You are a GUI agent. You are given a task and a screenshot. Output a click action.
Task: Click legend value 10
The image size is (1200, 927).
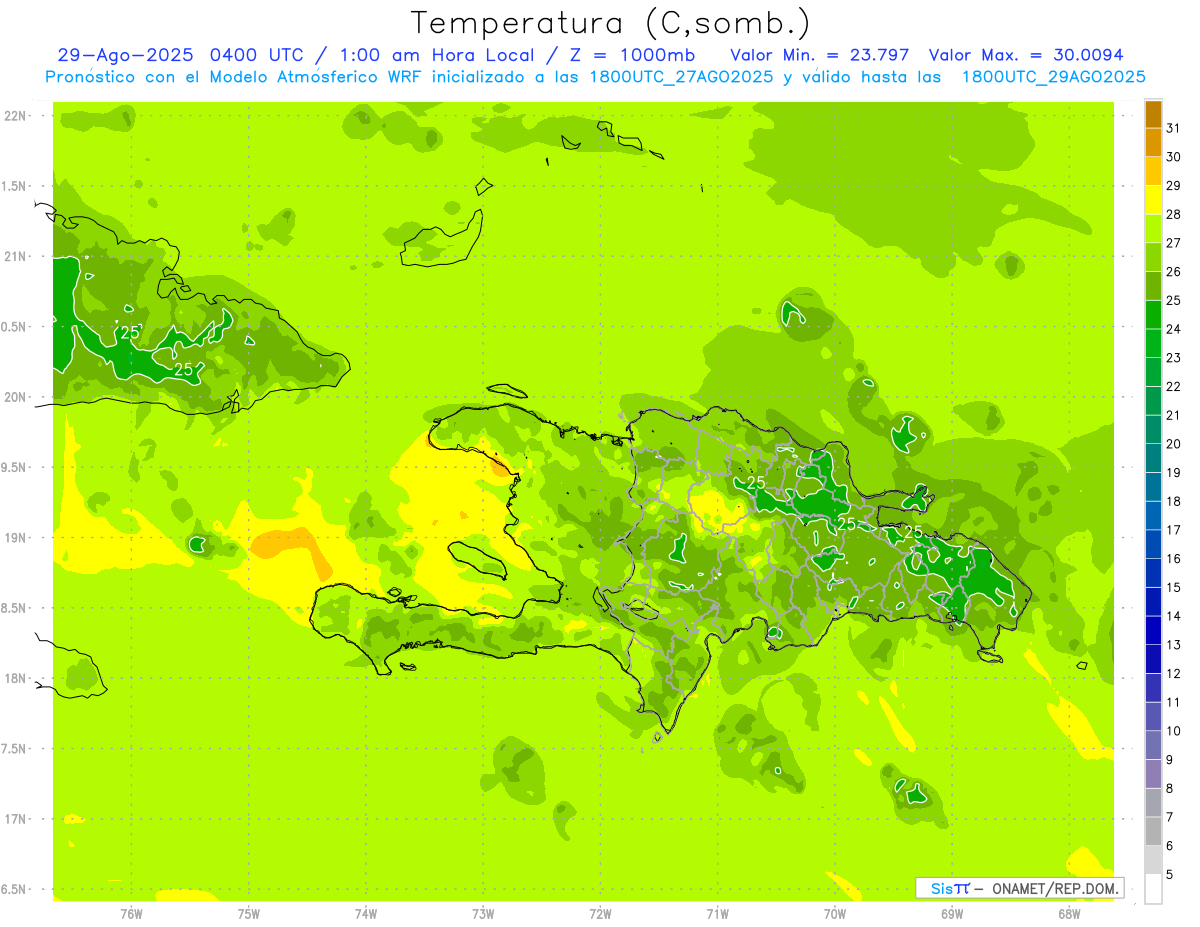coord(1174,731)
